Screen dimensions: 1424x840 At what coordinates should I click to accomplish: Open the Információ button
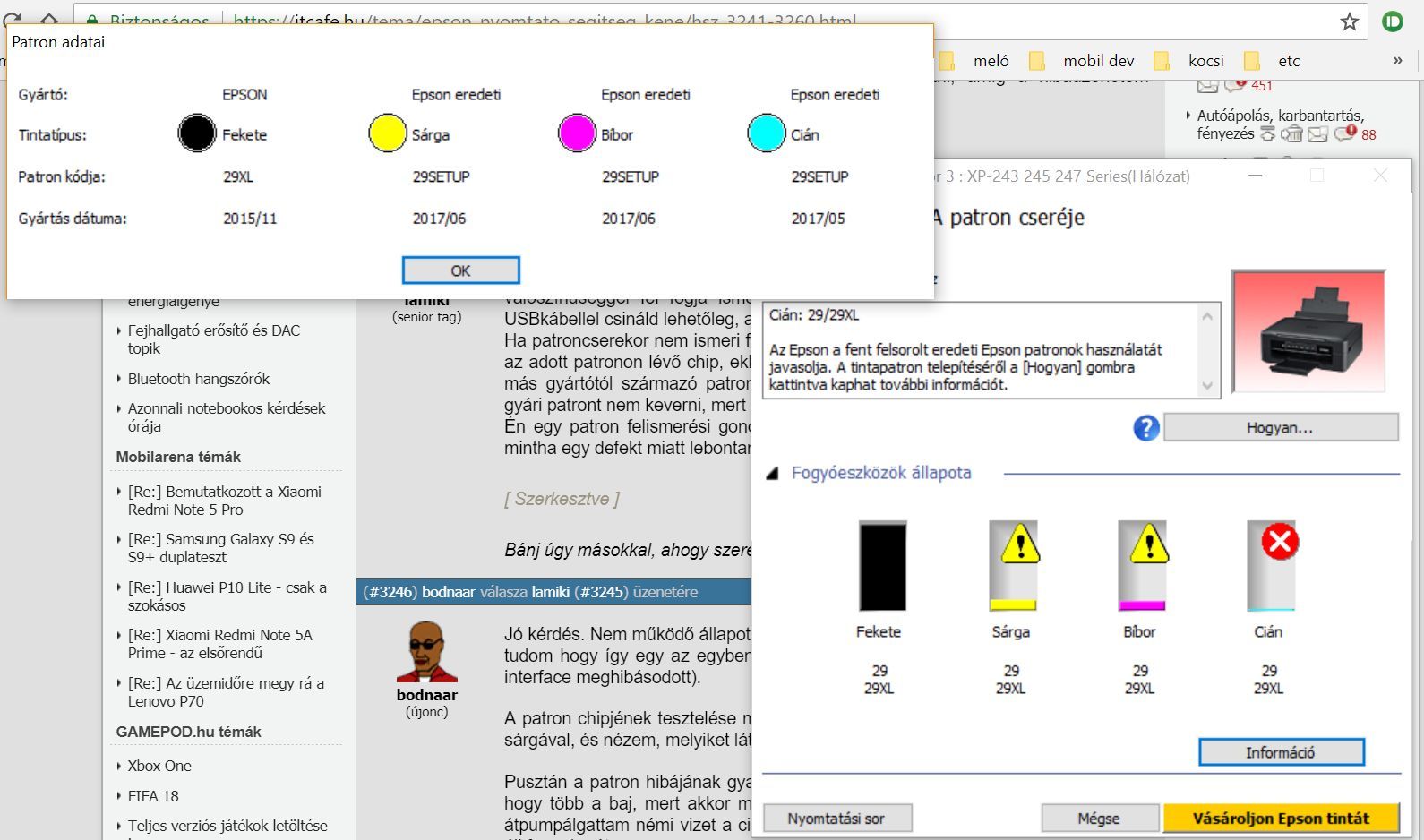tap(1281, 752)
